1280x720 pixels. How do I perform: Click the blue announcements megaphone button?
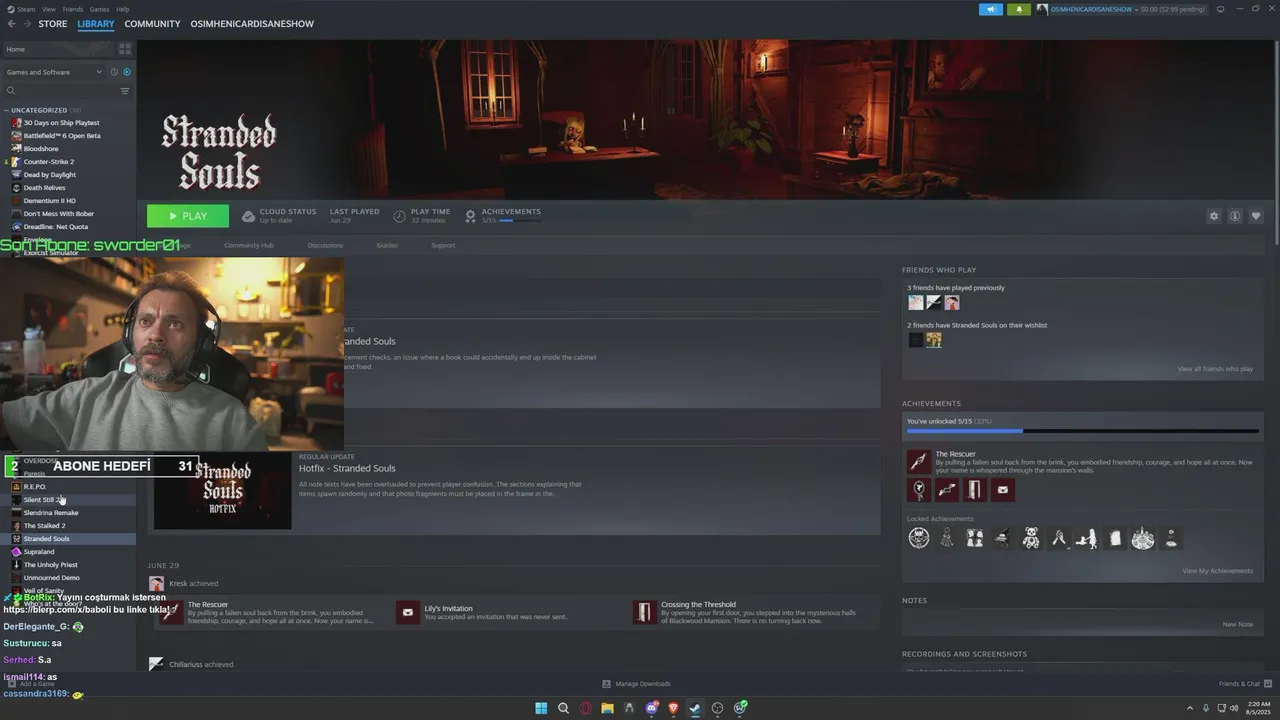click(x=990, y=9)
